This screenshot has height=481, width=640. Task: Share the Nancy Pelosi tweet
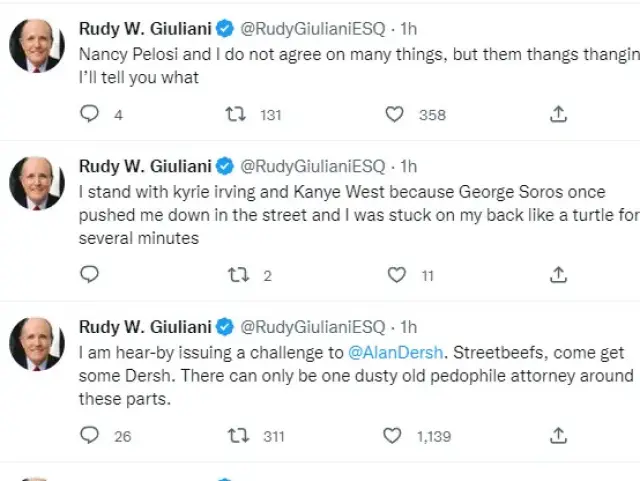click(559, 114)
